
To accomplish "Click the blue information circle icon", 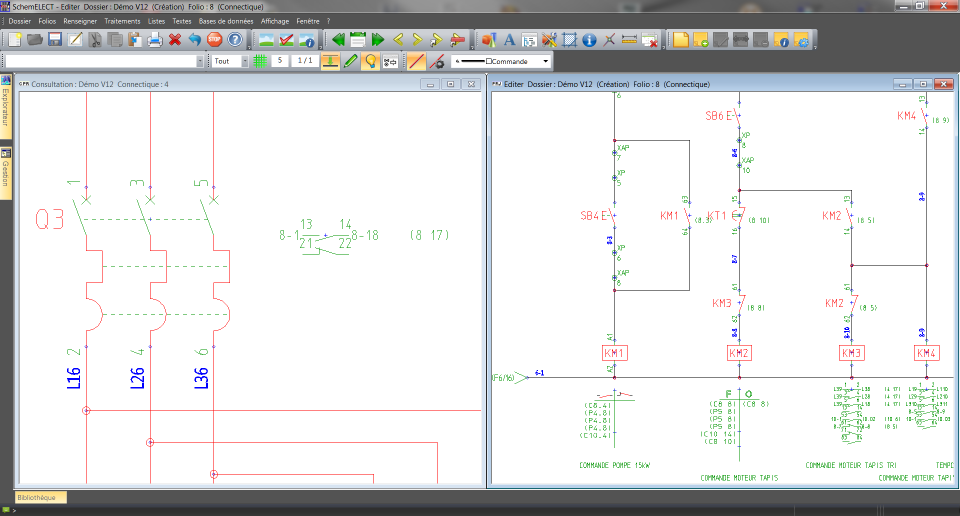I will pos(589,40).
